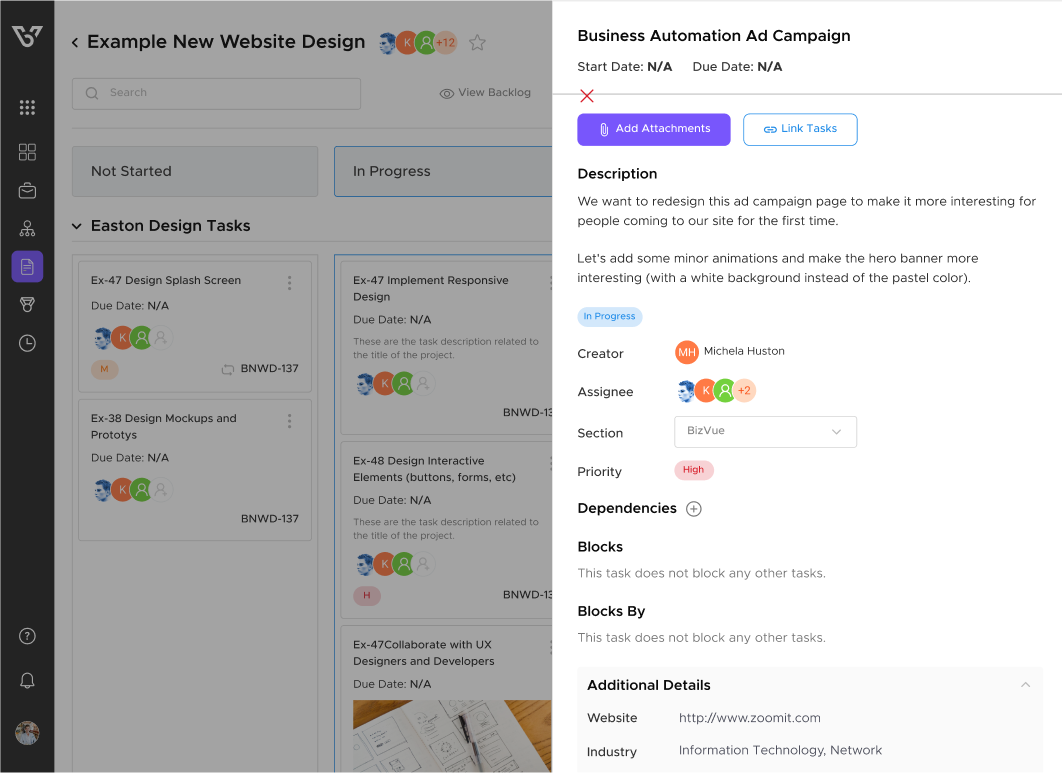This screenshot has height=773, width=1062.
Task: Click the help question mark icon
Action: point(27,636)
